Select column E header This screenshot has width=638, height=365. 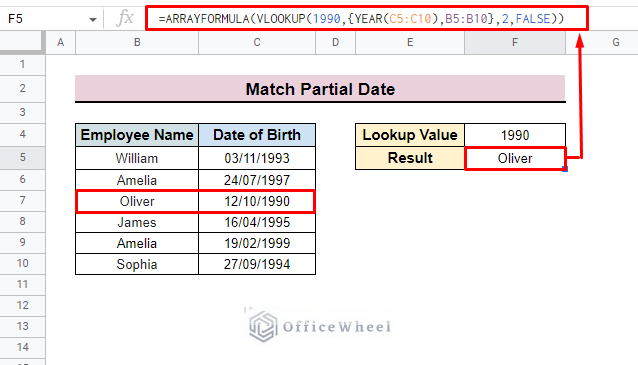pyautogui.click(x=410, y=42)
